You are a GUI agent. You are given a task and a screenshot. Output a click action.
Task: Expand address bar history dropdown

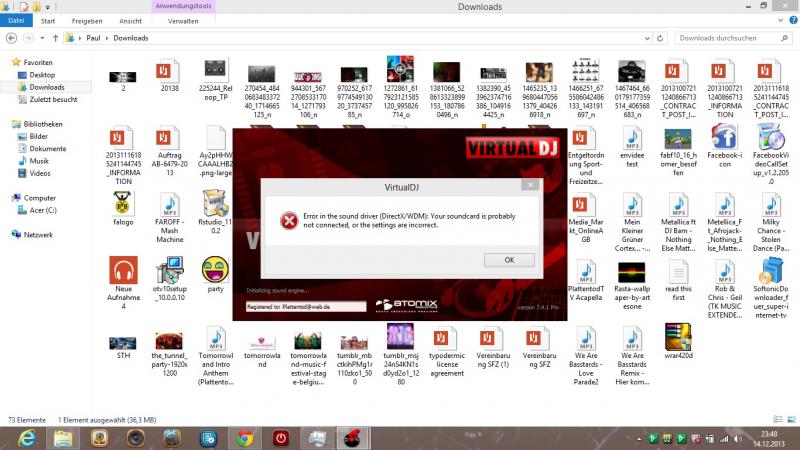pos(647,38)
